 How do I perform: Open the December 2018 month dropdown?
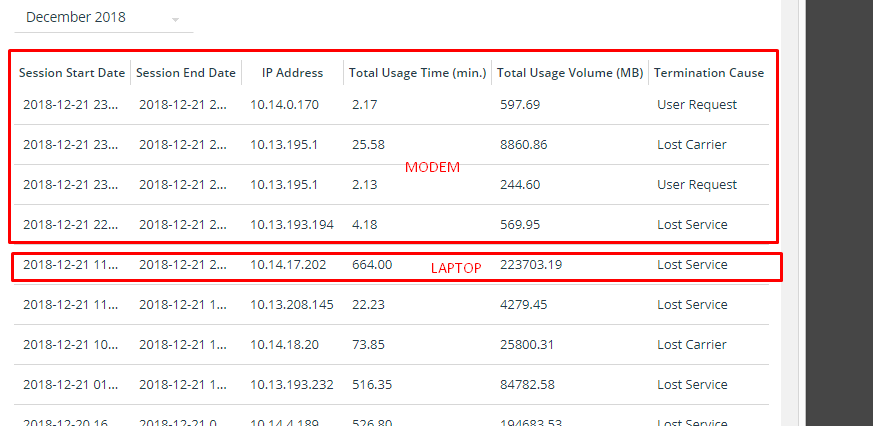point(100,18)
